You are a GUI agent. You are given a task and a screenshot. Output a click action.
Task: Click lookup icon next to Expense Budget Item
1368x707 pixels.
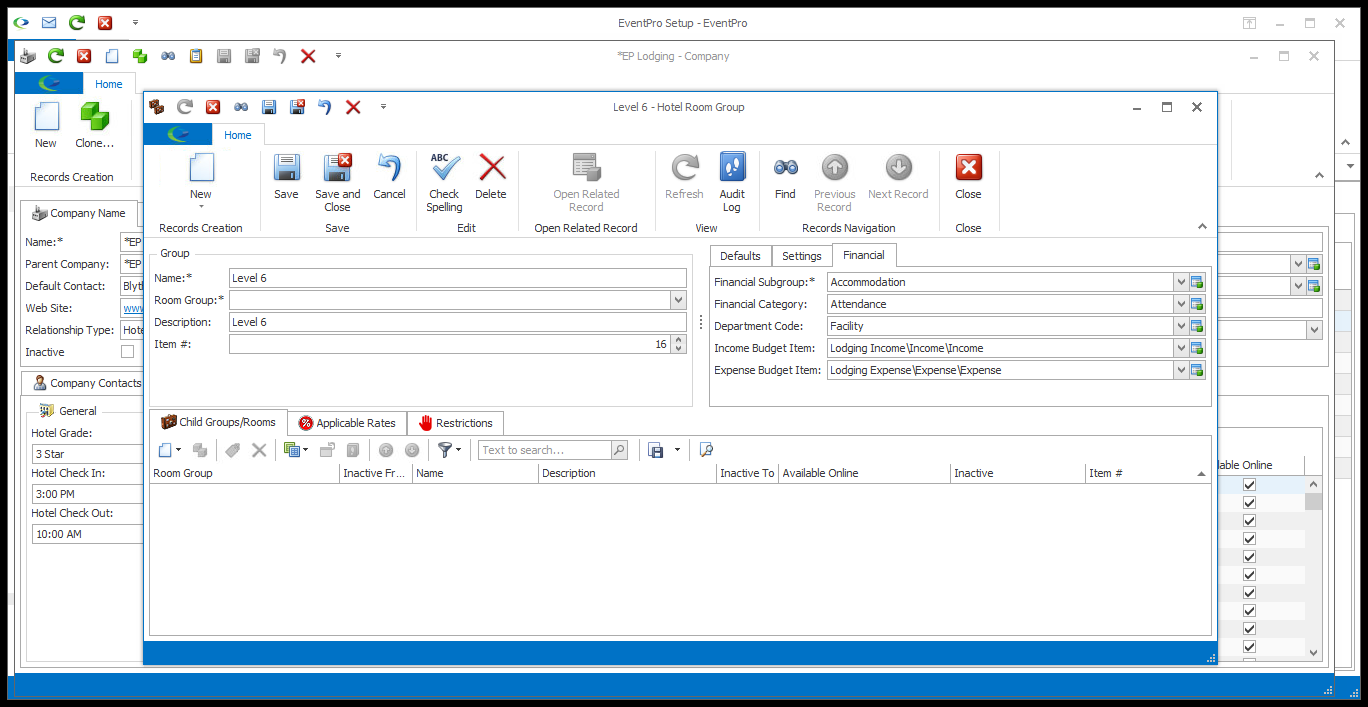pos(1197,370)
